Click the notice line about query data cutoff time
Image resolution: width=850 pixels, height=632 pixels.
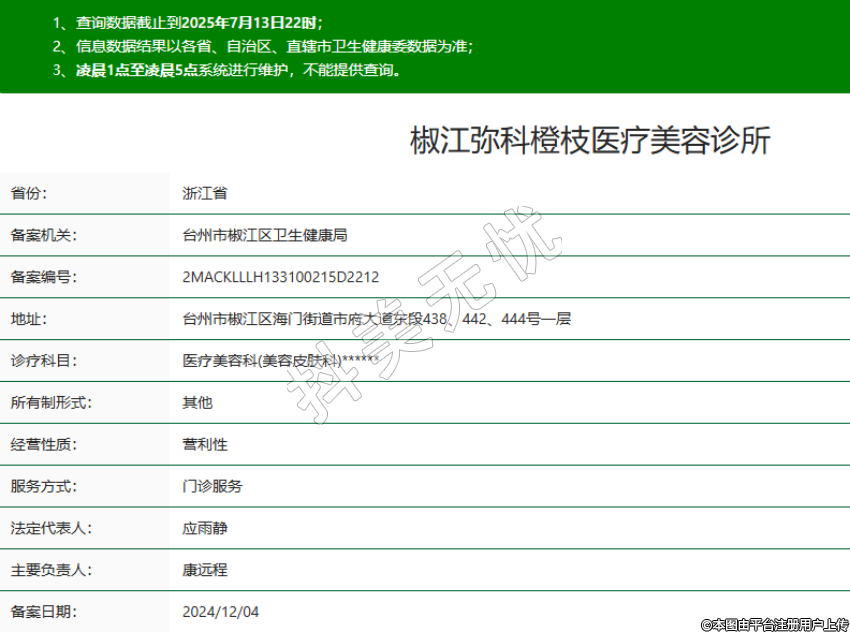[x=188, y=22]
